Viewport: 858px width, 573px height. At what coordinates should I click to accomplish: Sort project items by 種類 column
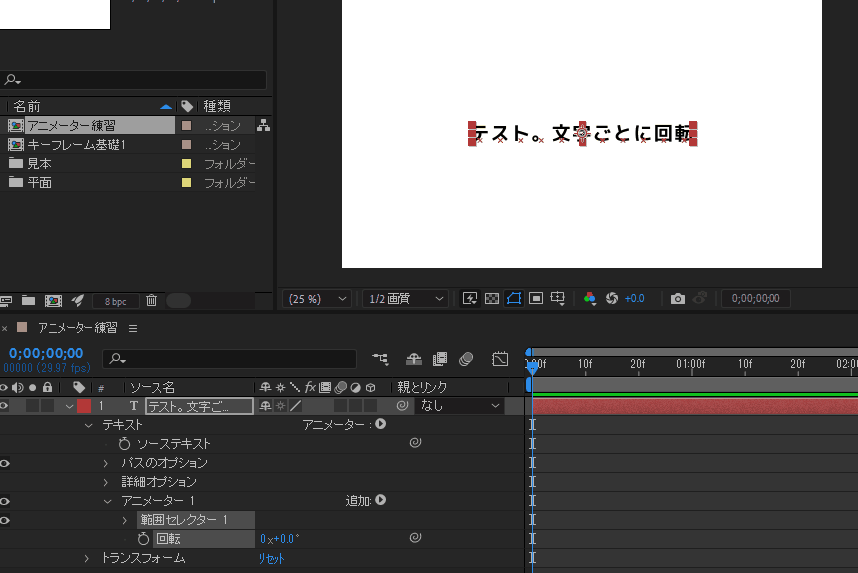pyautogui.click(x=217, y=106)
